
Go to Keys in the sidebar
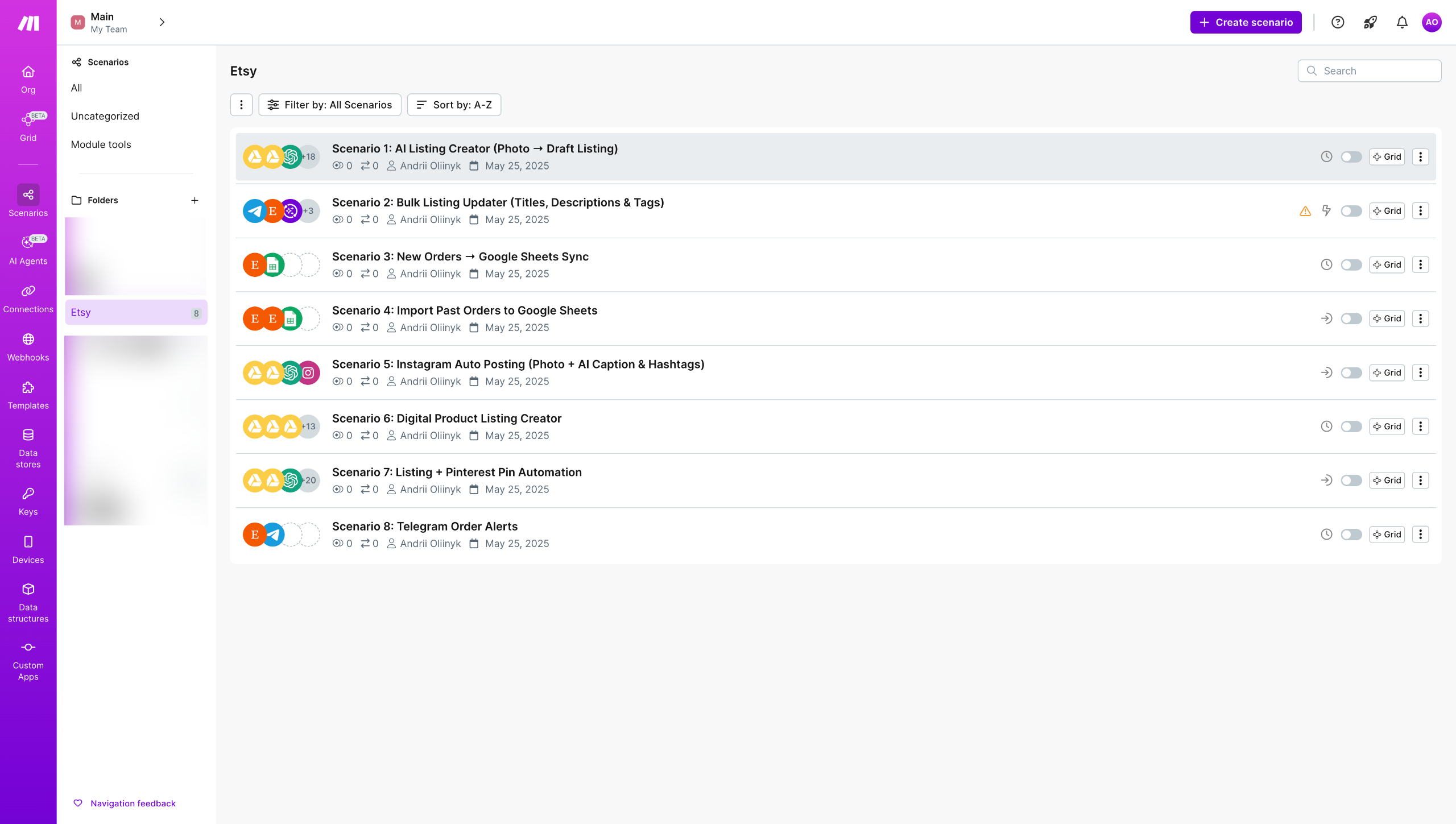(28, 501)
